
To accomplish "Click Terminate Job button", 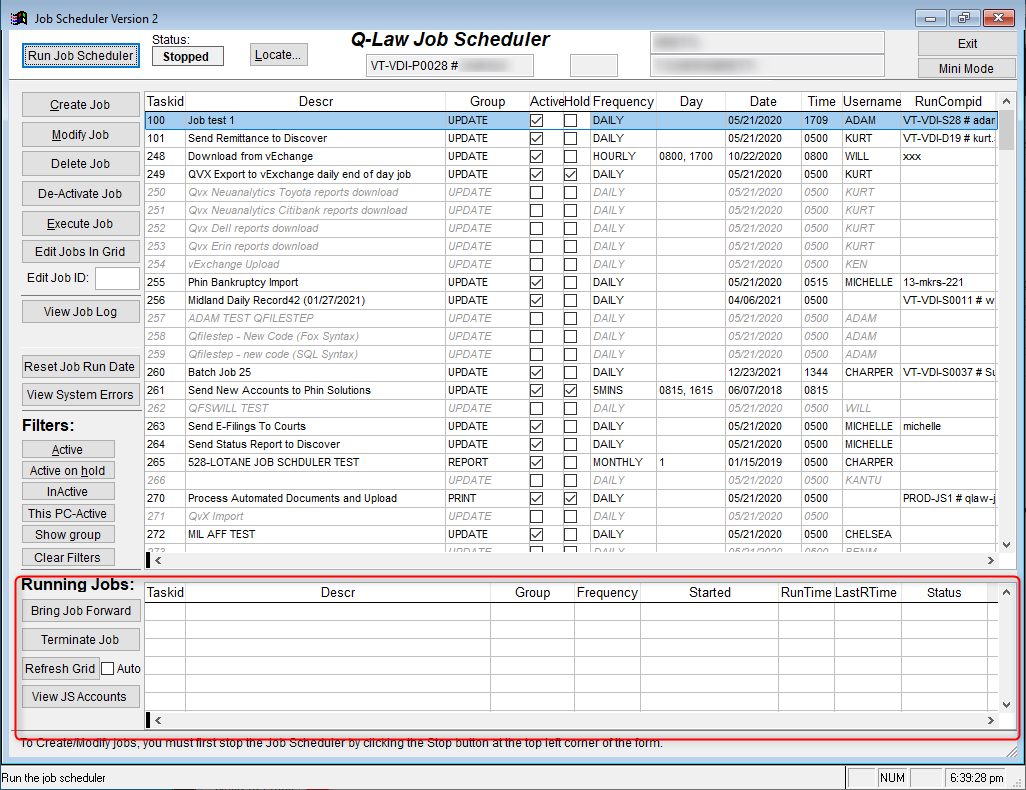I will (81, 639).
